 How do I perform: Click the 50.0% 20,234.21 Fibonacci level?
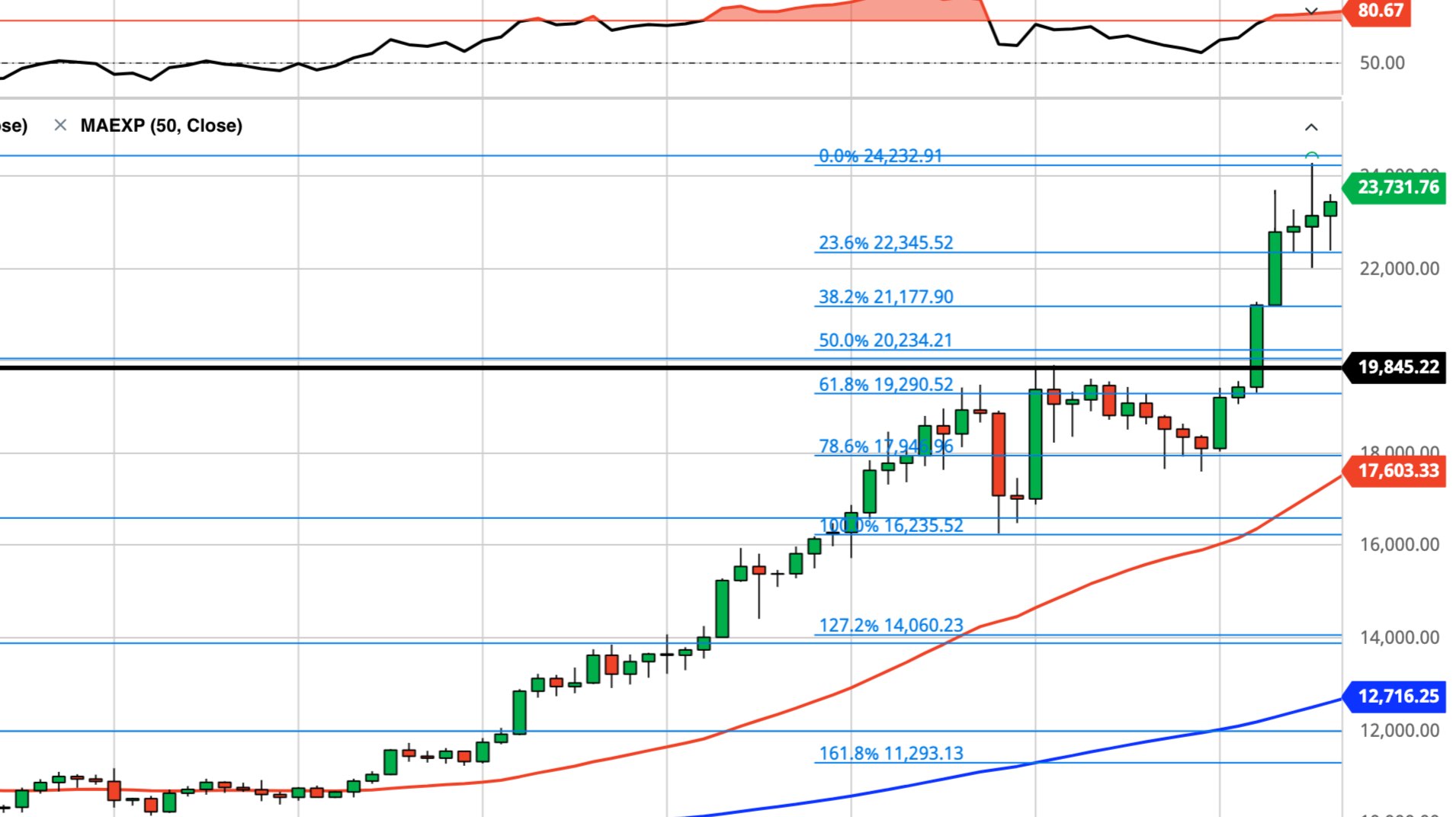coord(885,340)
